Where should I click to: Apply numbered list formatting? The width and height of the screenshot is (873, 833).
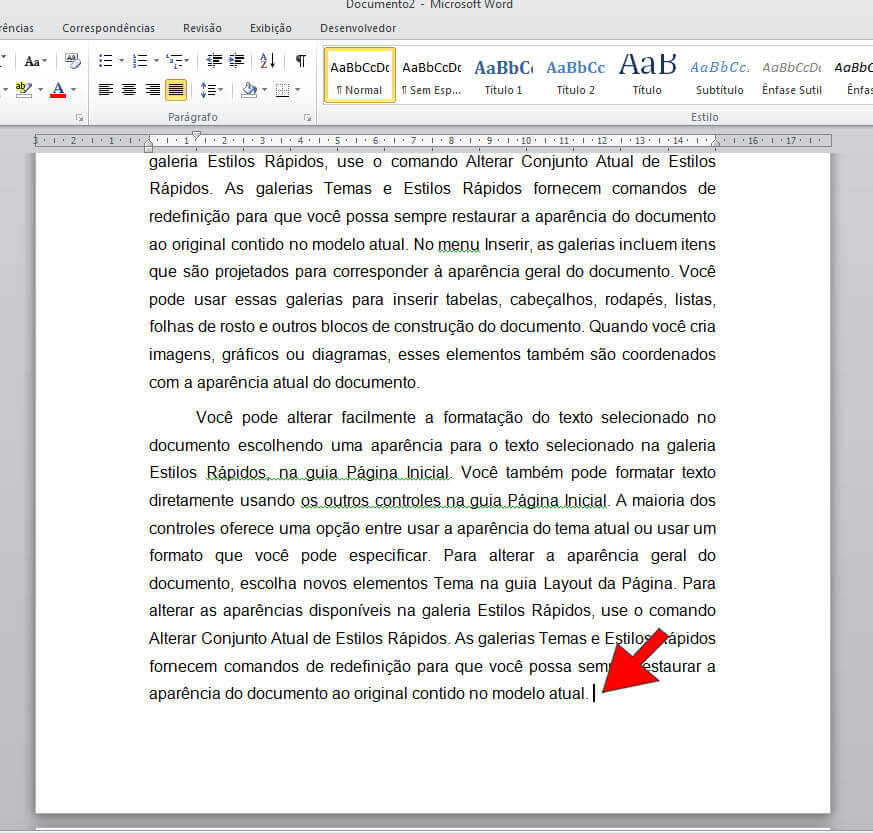(139, 61)
